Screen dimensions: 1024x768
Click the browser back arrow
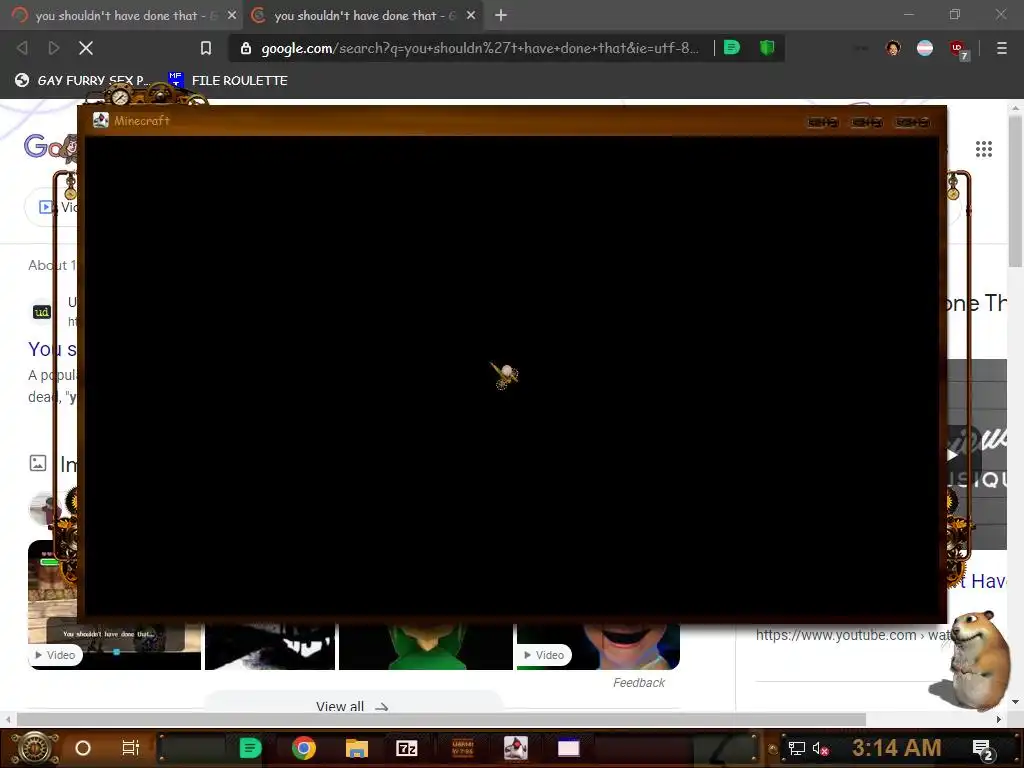point(22,48)
